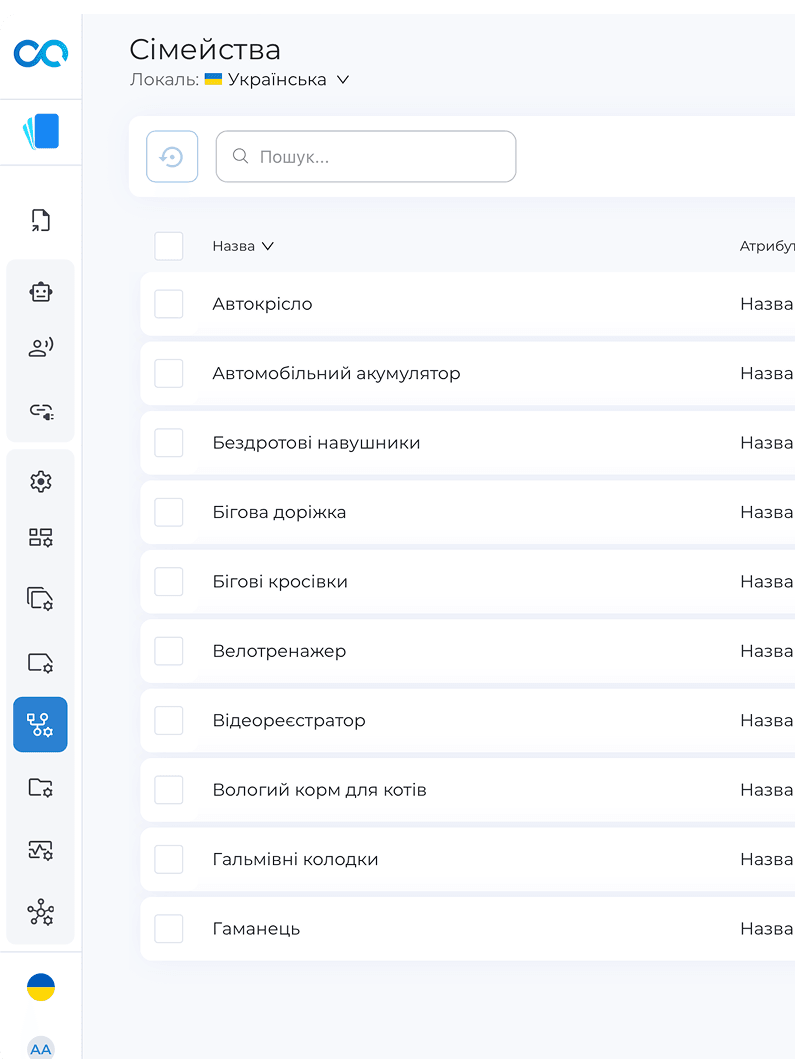
Task: Open the file import icon in sidebar
Action: click(x=41, y=221)
